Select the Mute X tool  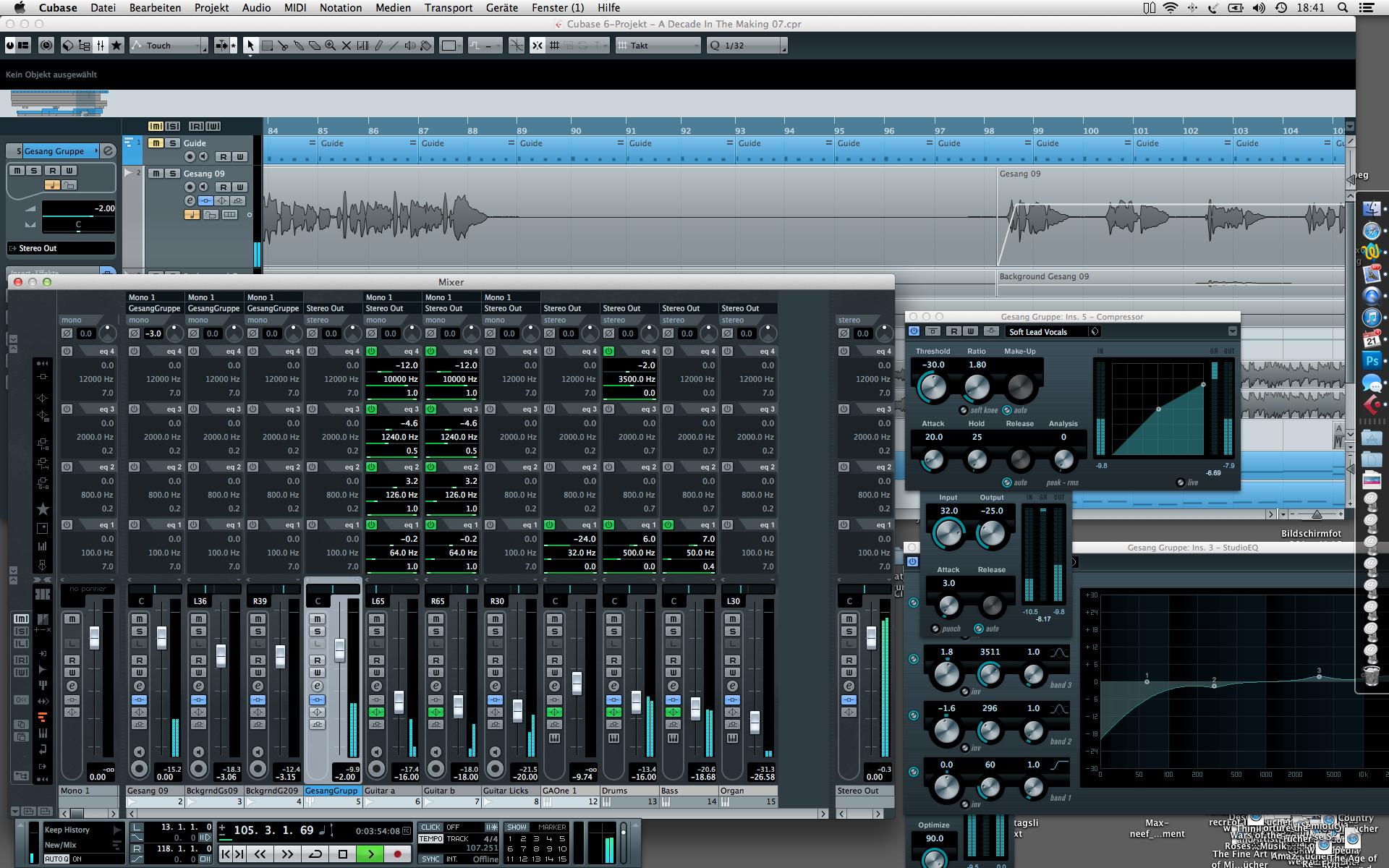347,46
